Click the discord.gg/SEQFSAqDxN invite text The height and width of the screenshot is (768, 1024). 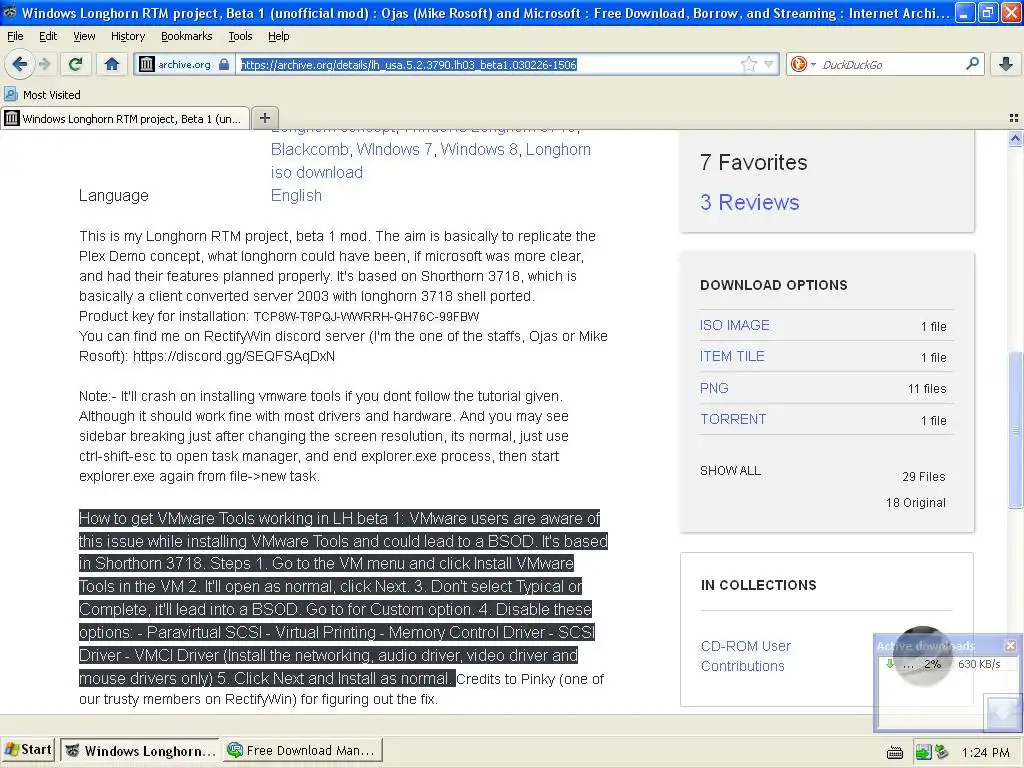click(x=233, y=357)
